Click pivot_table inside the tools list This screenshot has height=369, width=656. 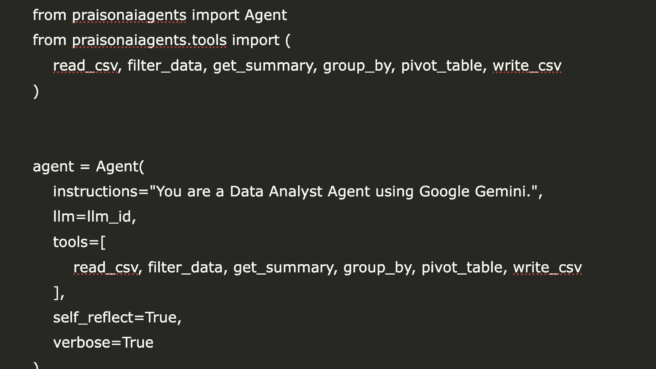(x=462, y=267)
